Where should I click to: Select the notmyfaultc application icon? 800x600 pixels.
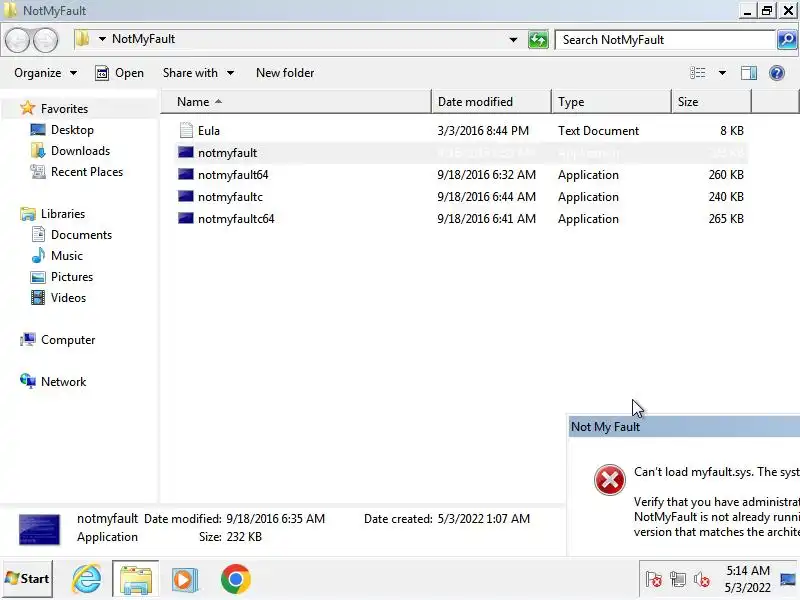[186, 196]
